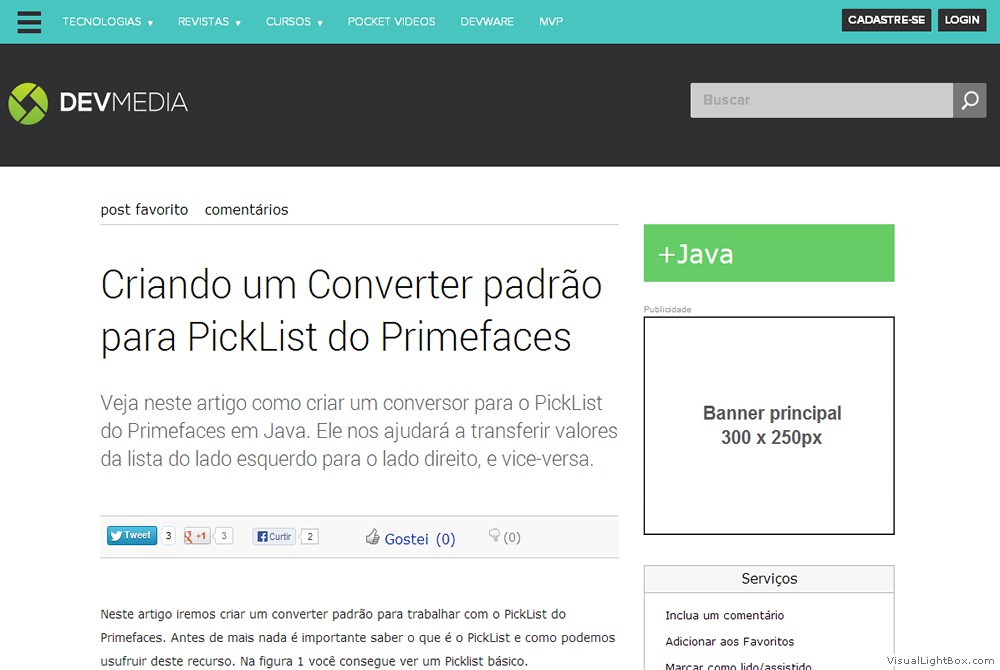Viewport: 1000px width, 670px height.
Task: Click the Cadastre-se button
Action: (x=886, y=20)
